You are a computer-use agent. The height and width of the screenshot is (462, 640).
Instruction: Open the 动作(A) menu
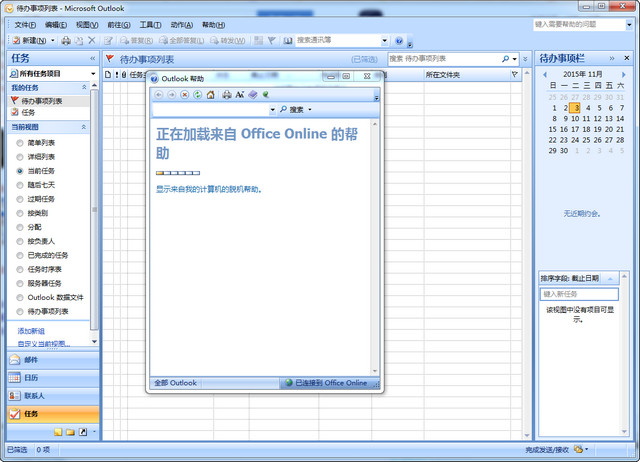(182, 25)
